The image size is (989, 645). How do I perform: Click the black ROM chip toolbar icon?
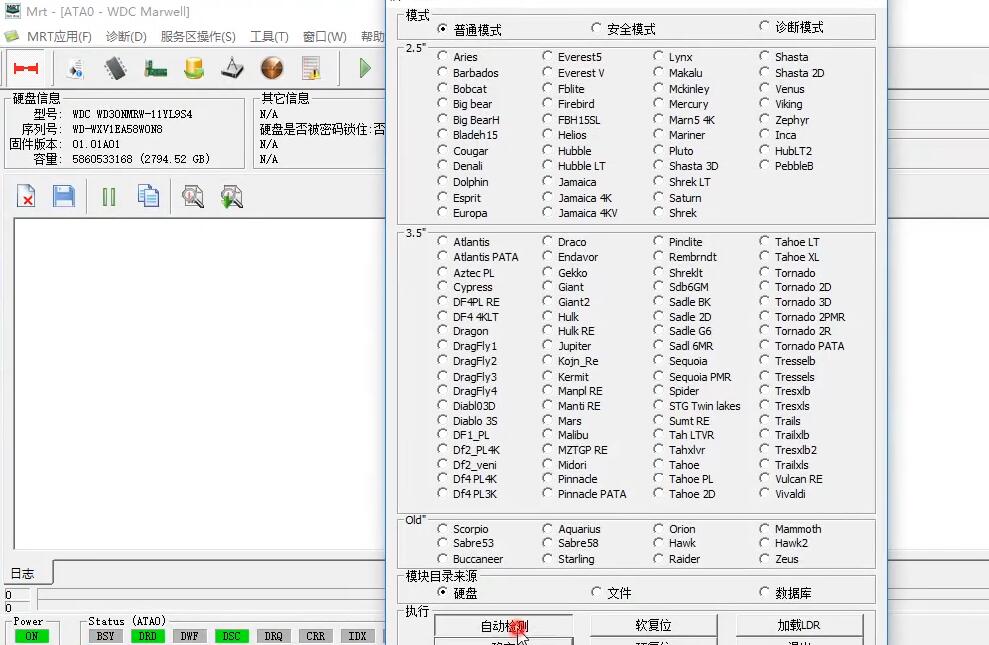click(115, 68)
